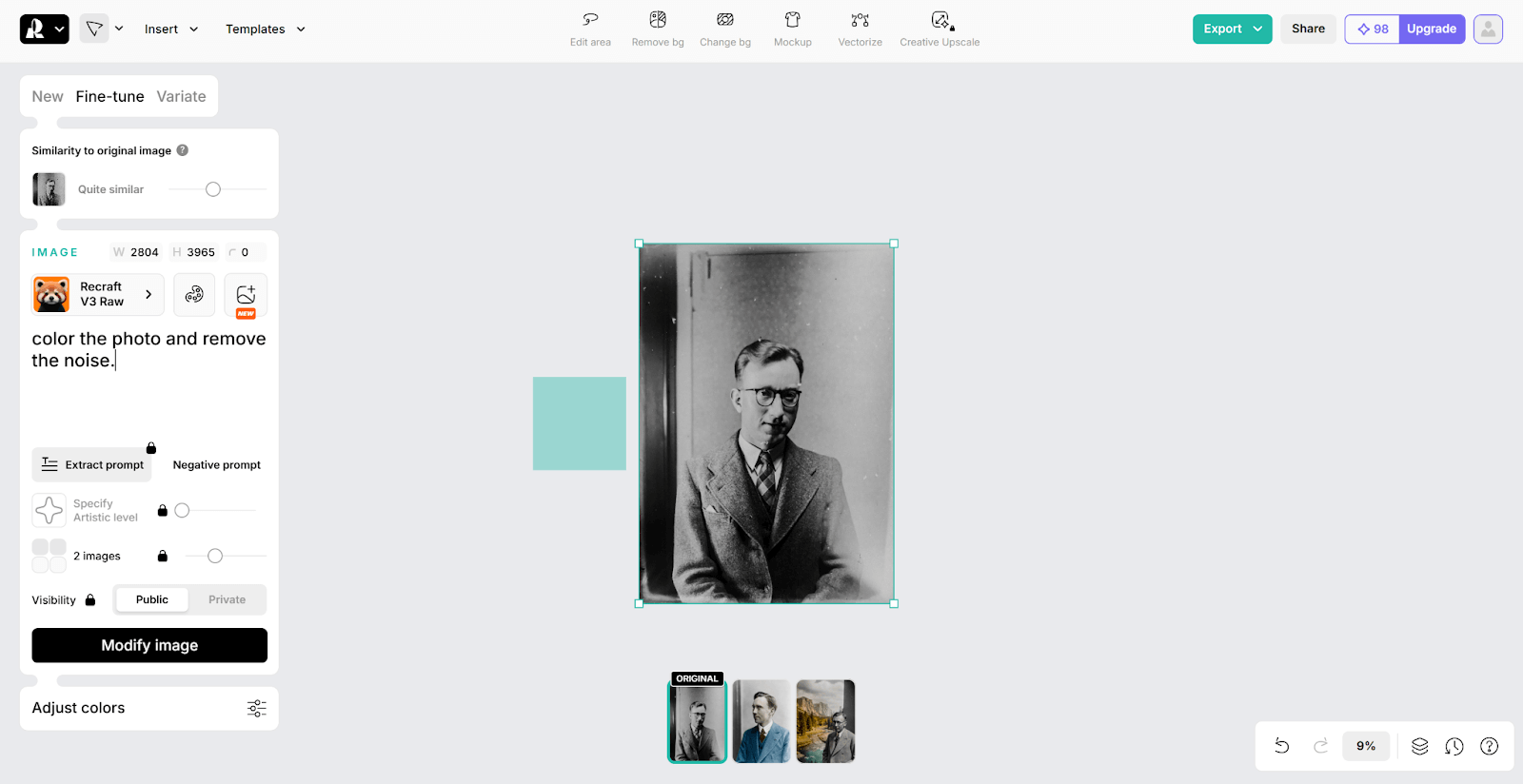Open the layers panel icon

(x=1419, y=746)
